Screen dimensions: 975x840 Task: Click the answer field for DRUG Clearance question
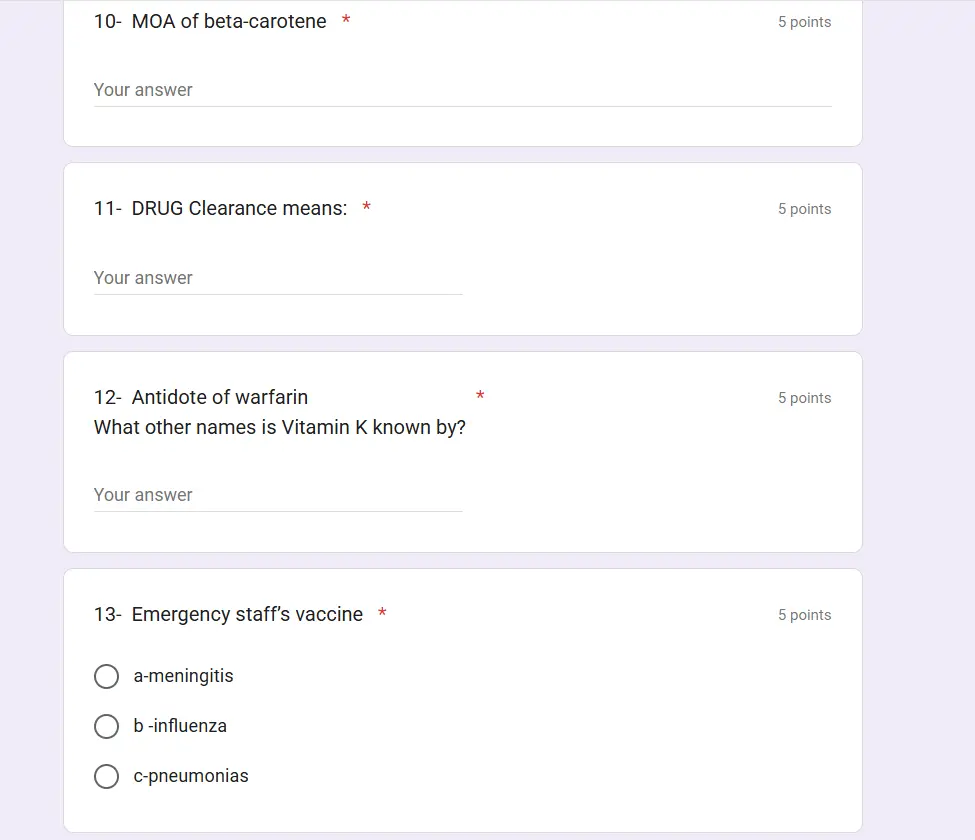click(250, 278)
